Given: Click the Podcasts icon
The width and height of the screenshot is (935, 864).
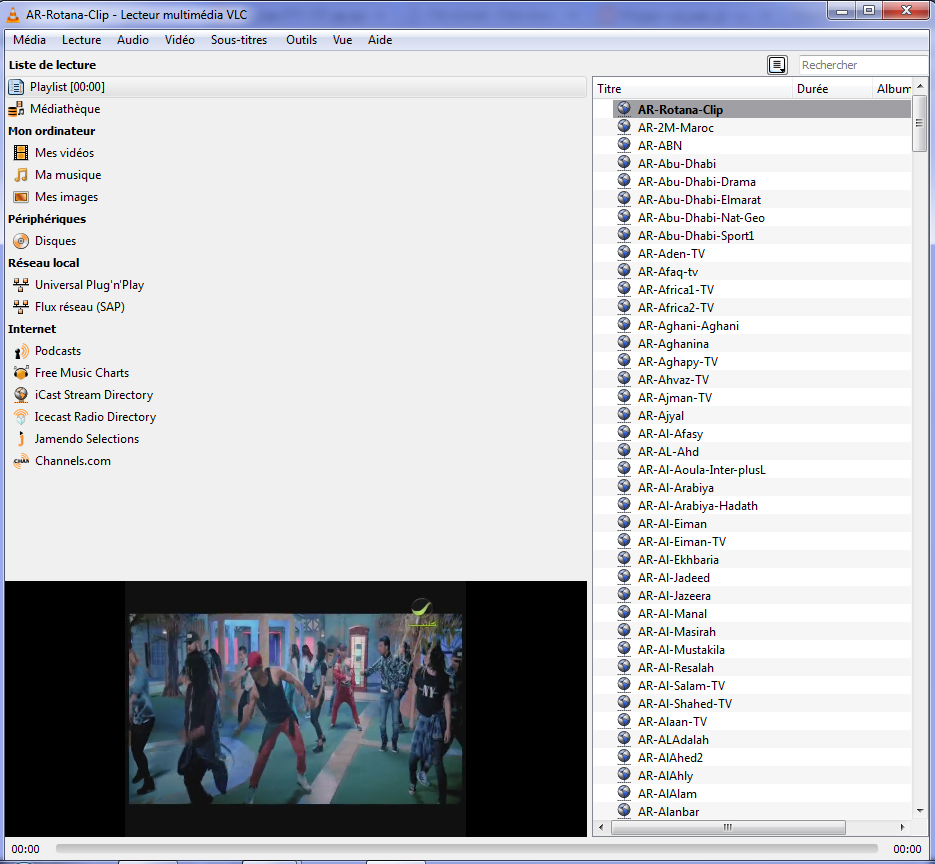Looking at the screenshot, I should 21,351.
